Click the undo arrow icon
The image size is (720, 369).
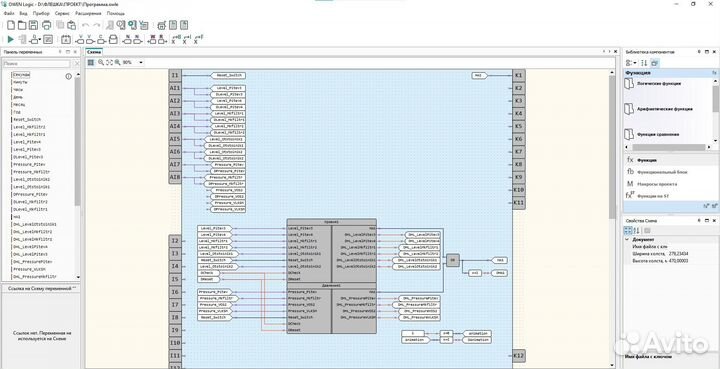click(85, 25)
